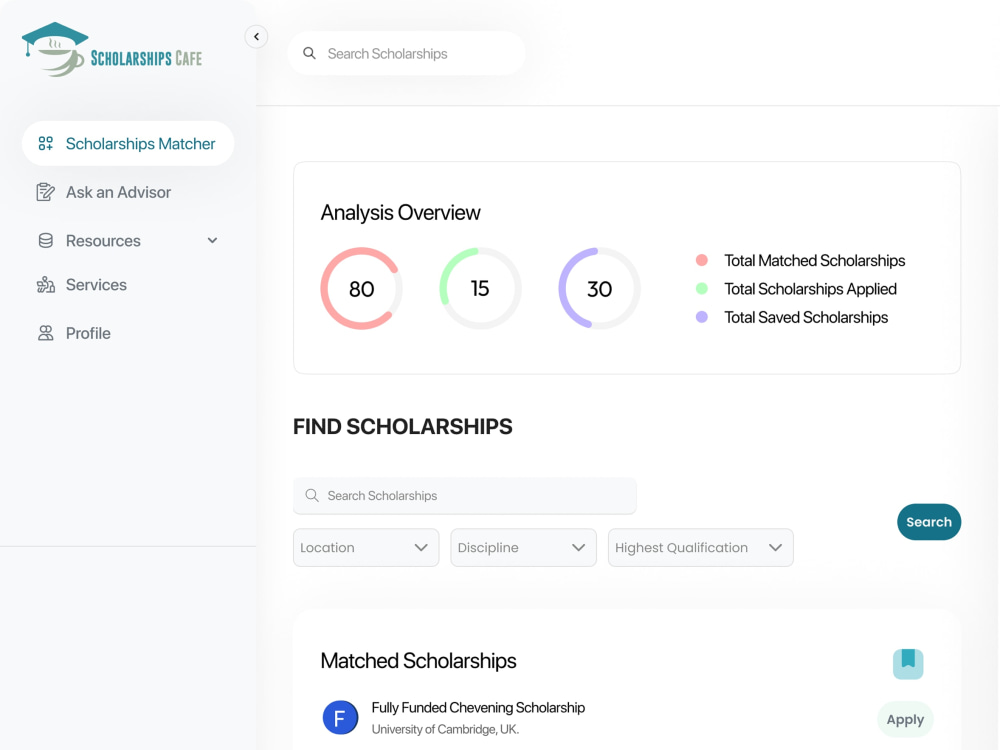Click the Resources database icon

45,240
